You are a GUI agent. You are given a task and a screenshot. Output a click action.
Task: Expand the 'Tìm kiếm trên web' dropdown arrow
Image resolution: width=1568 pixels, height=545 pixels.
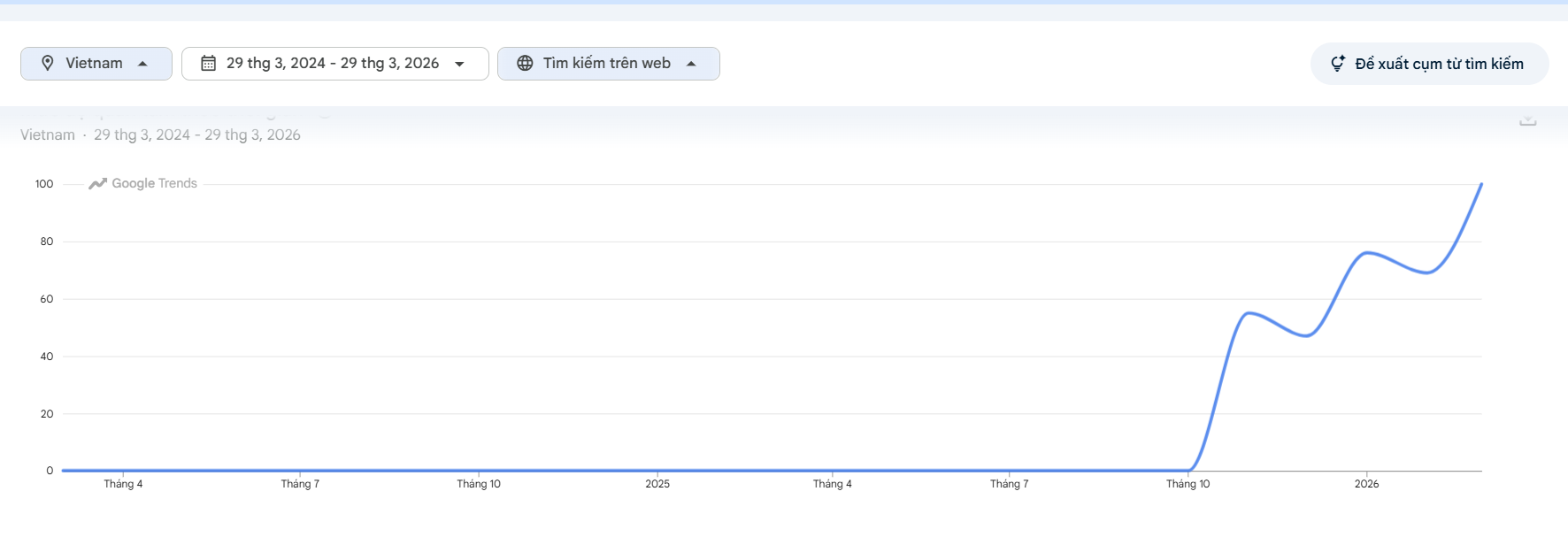(x=691, y=64)
